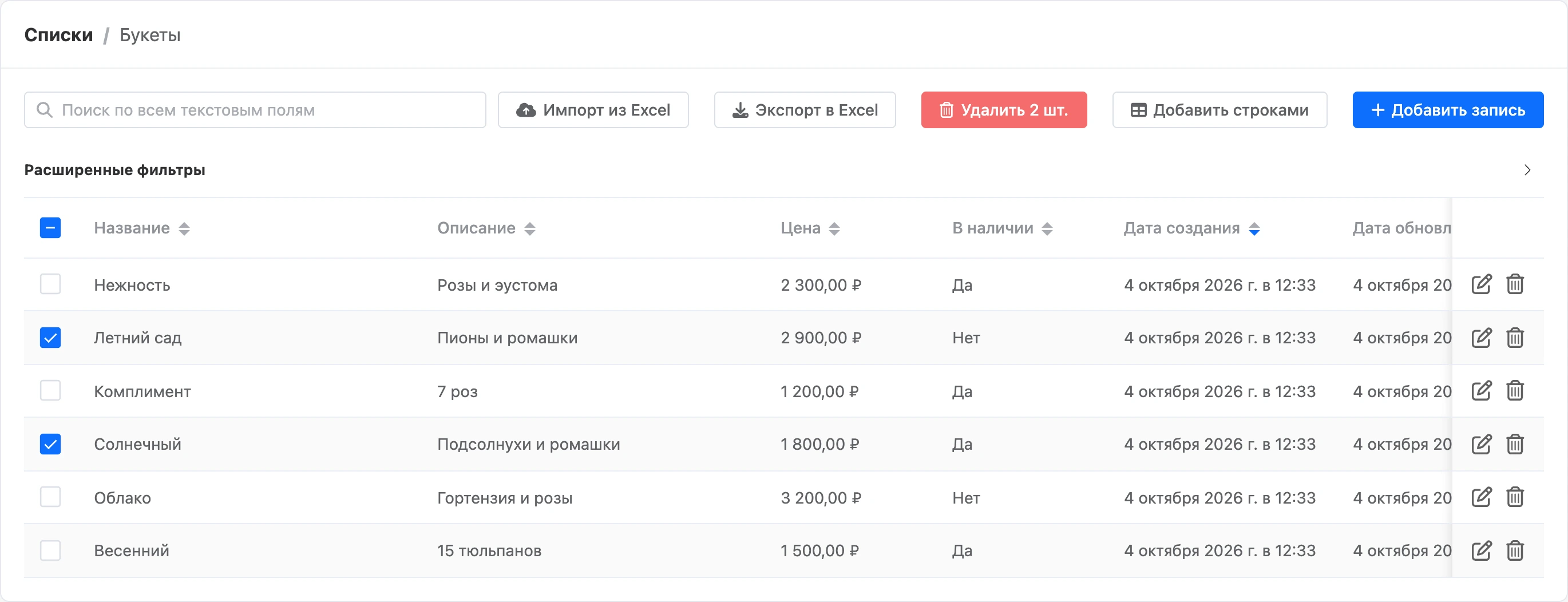Click the blue Добавить запись button
Image resolution: width=1568 pixels, height=602 pixels.
(1448, 110)
